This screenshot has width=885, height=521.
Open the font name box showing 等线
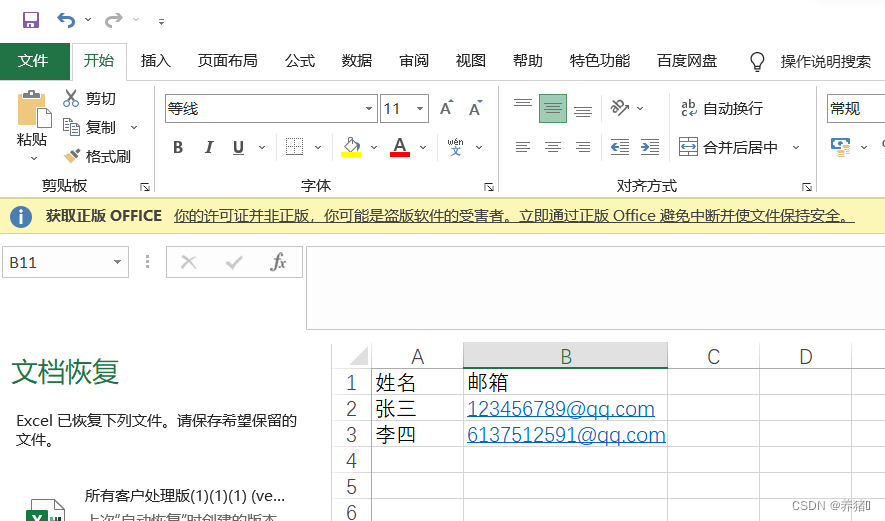pos(271,108)
